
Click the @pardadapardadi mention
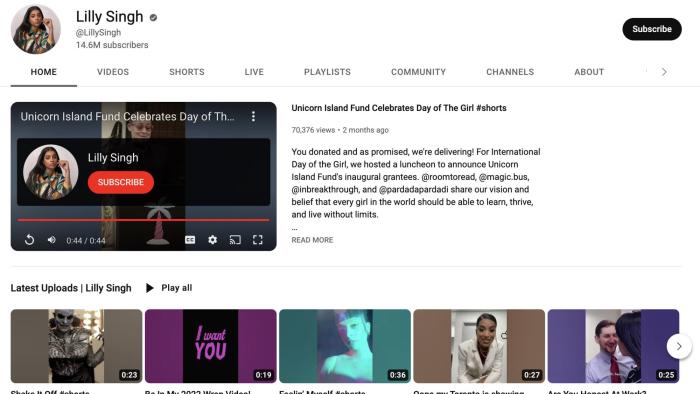[413, 189]
